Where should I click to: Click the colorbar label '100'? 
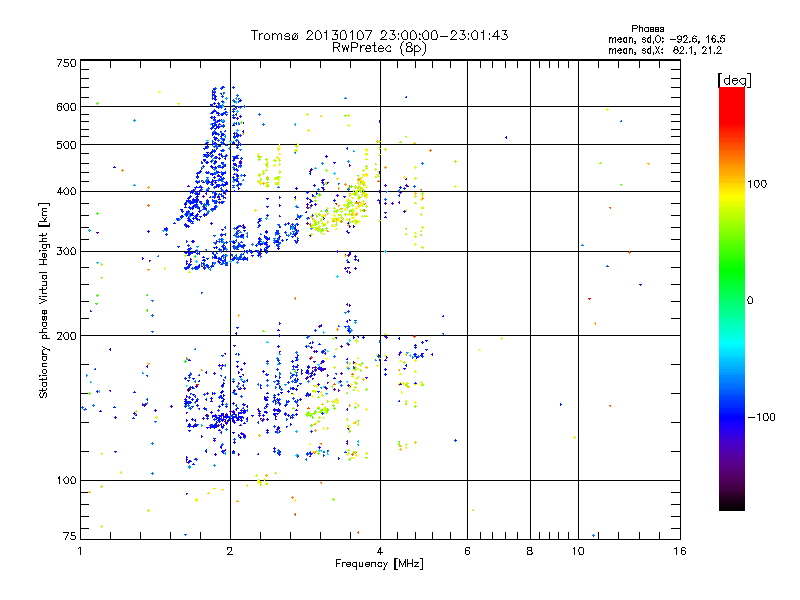point(757,184)
